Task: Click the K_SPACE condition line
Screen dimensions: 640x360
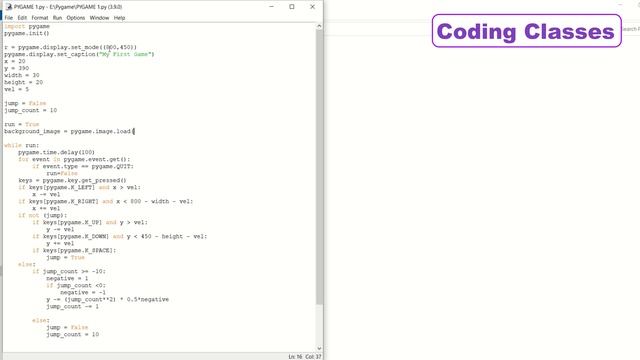Action: click(74, 250)
